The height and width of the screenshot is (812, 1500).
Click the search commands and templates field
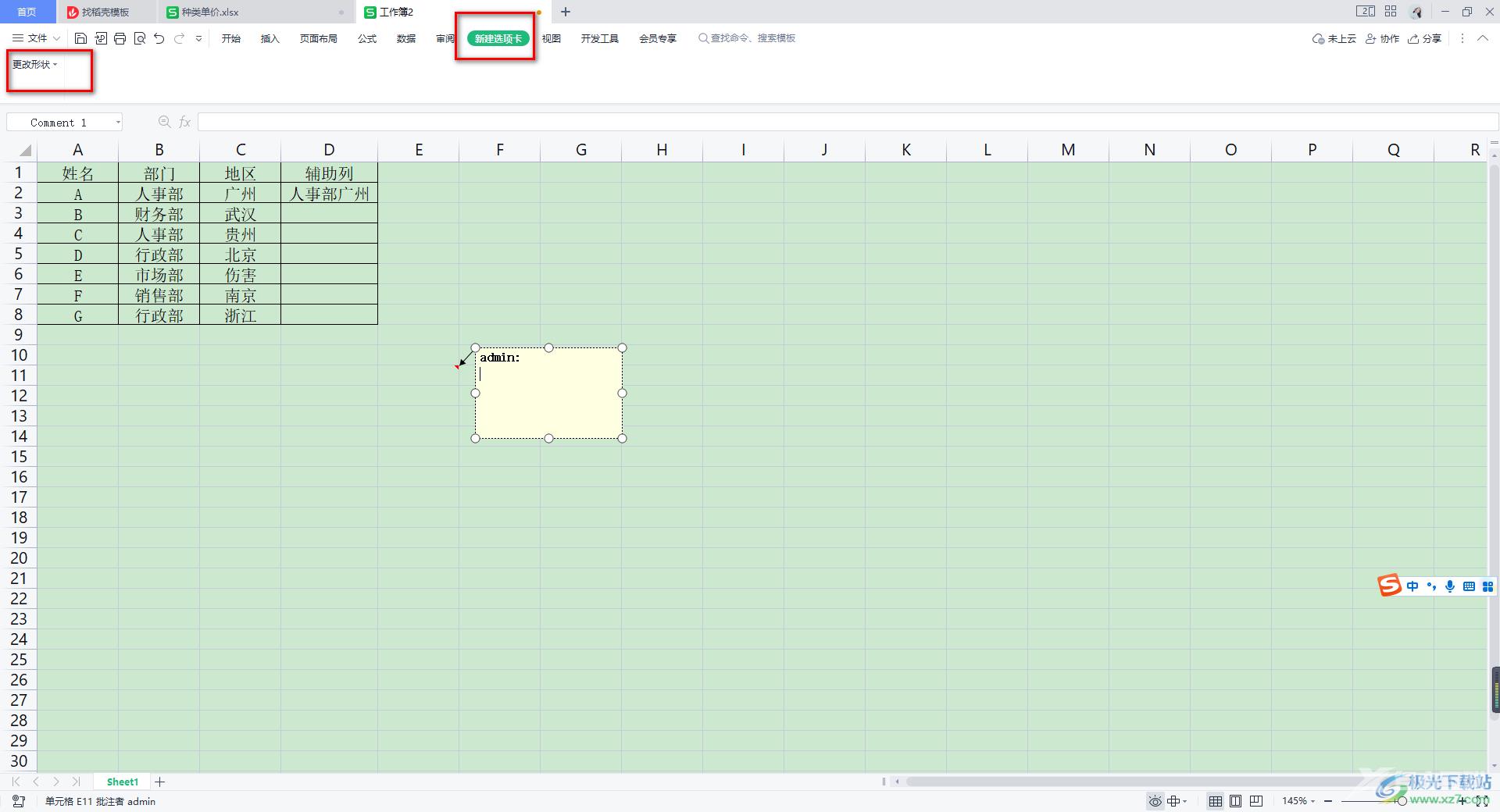click(x=747, y=38)
